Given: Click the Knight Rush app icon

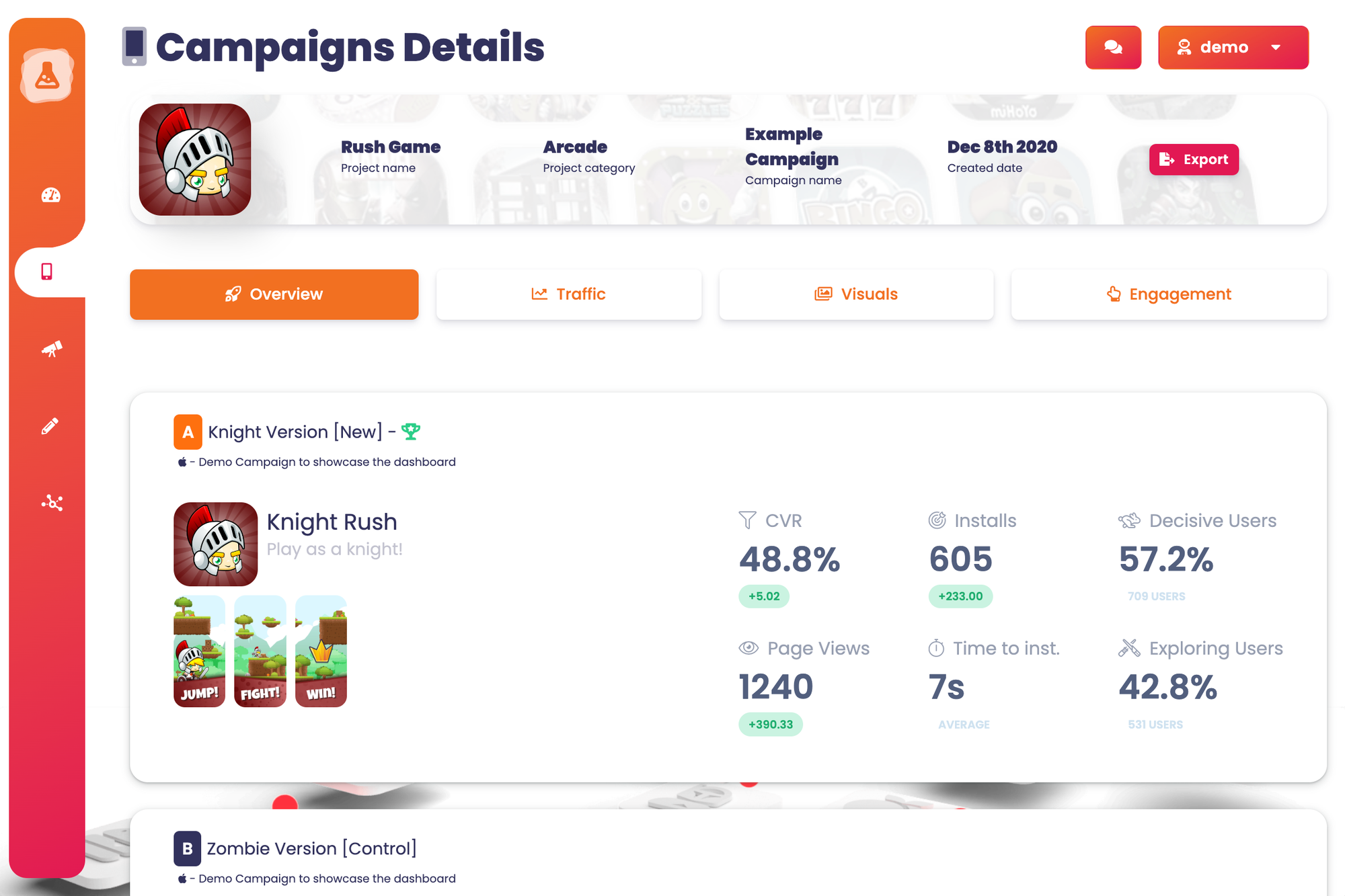Looking at the screenshot, I should [x=215, y=544].
